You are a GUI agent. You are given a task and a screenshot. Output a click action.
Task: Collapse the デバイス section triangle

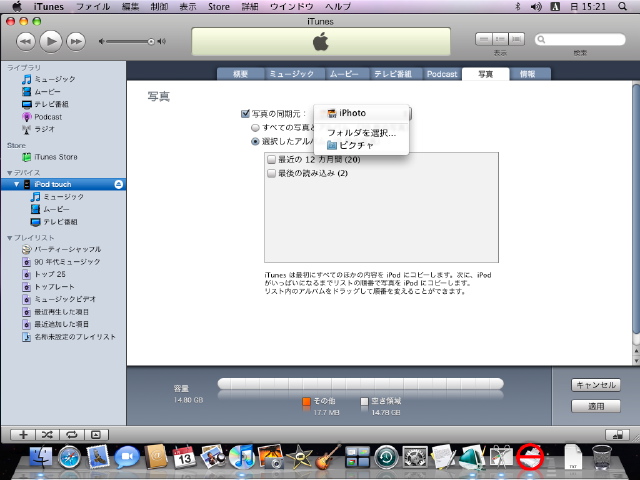(x=9, y=173)
